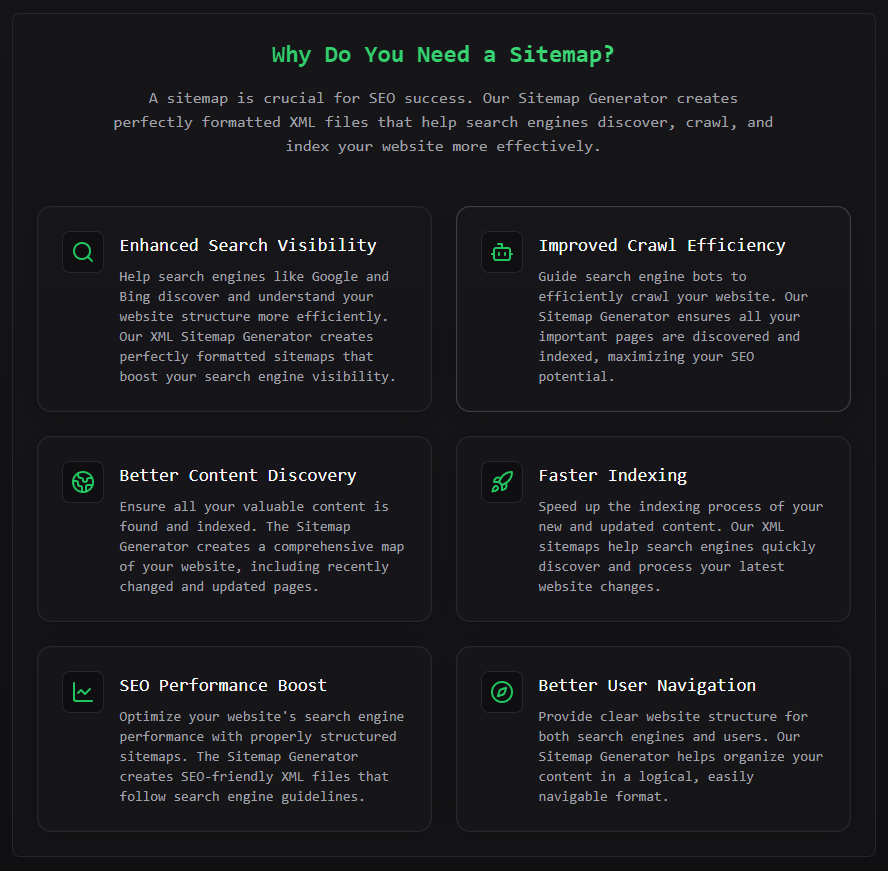Click the SEO Performance Boost title
Image resolution: width=888 pixels, height=871 pixels.
223,685
